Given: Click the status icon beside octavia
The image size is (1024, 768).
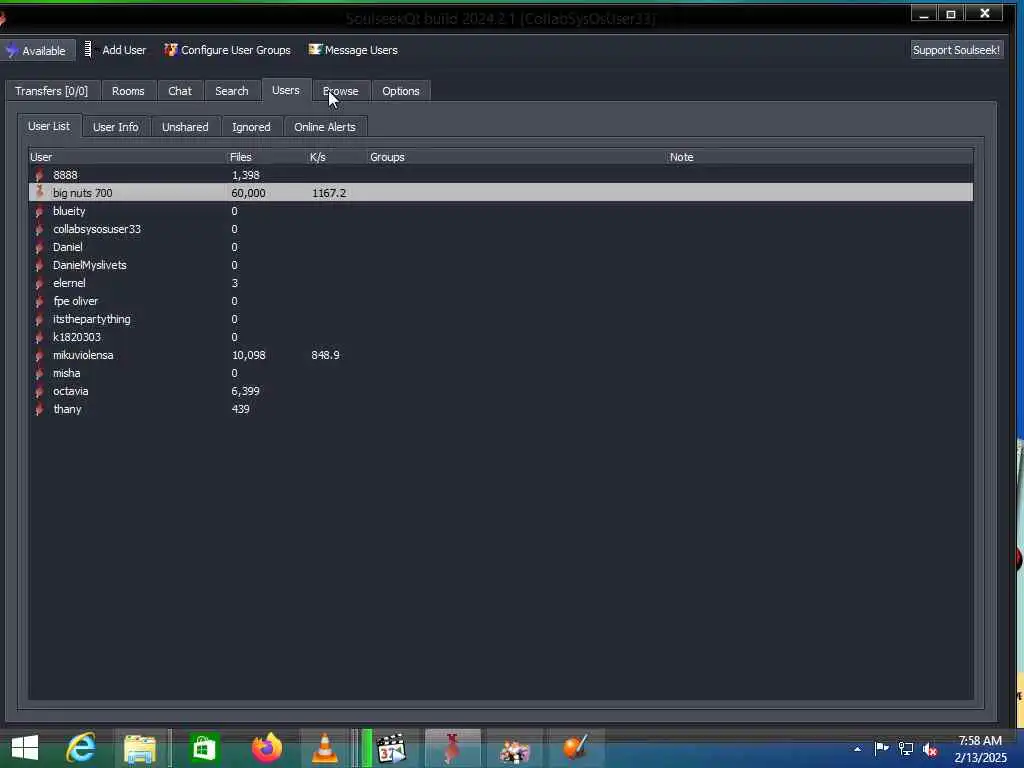Looking at the screenshot, I should tap(40, 391).
